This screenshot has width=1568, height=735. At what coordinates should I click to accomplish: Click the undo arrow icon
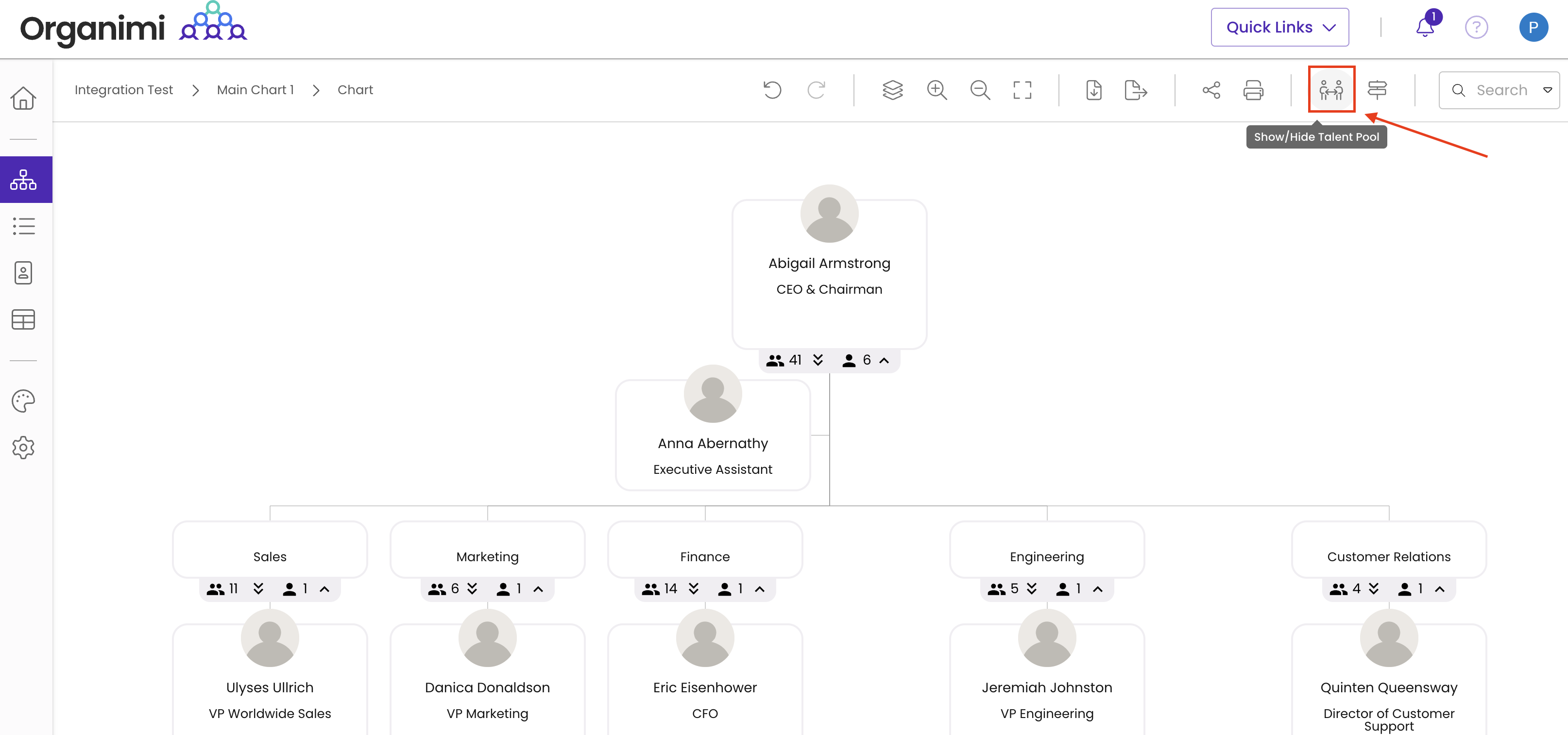click(x=772, y=90)
